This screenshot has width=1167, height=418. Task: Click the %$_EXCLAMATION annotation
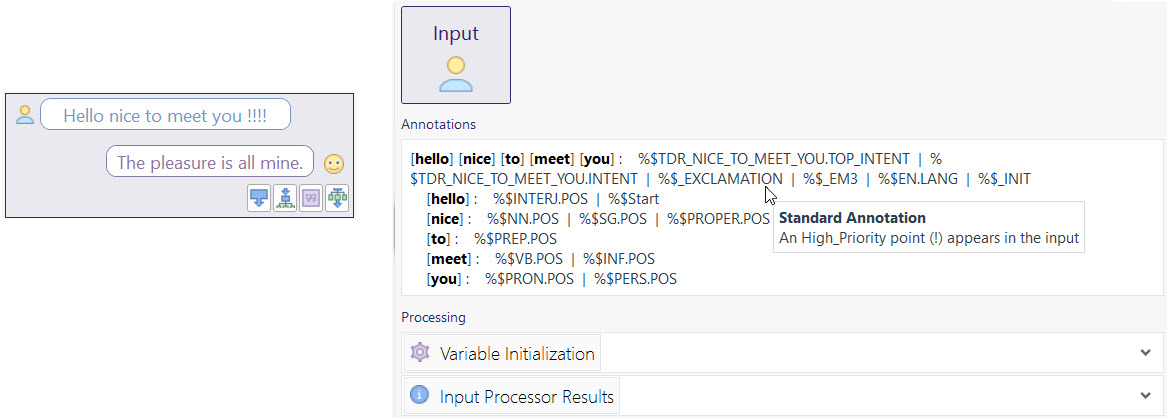pyautogui.click(x=720, y=179)
